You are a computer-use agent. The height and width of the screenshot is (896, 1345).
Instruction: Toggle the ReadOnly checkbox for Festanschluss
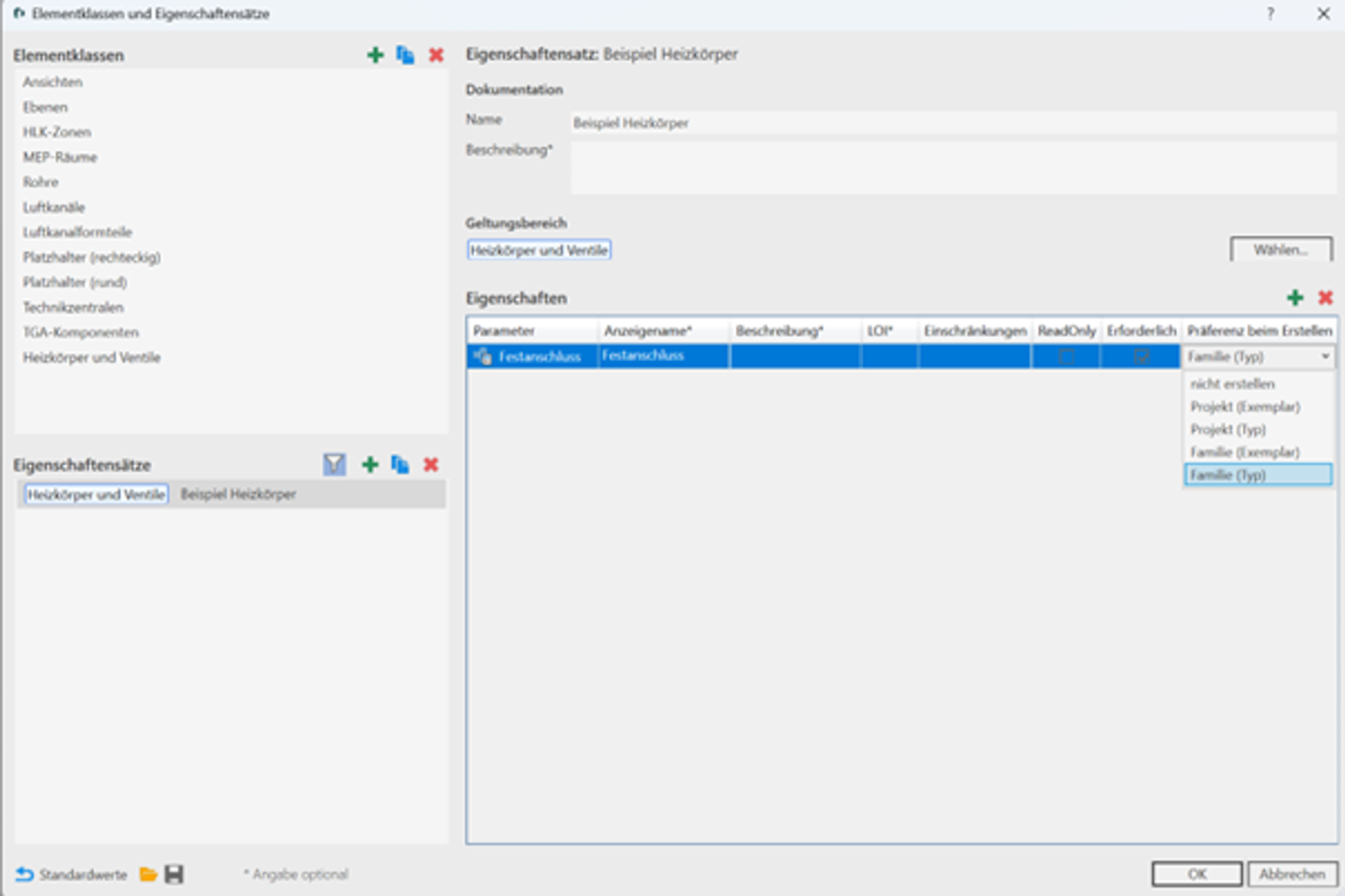click(1066, 357)
